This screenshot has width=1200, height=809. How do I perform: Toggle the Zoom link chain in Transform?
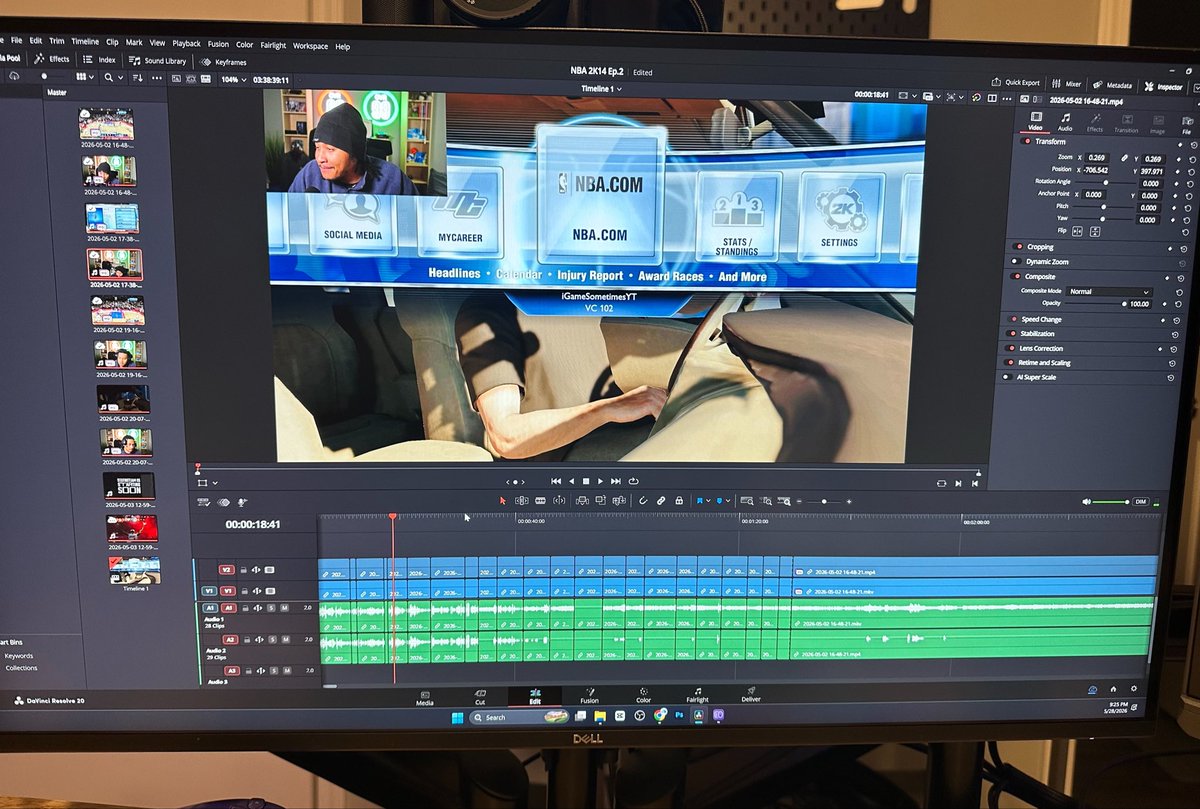[1124, 158]
